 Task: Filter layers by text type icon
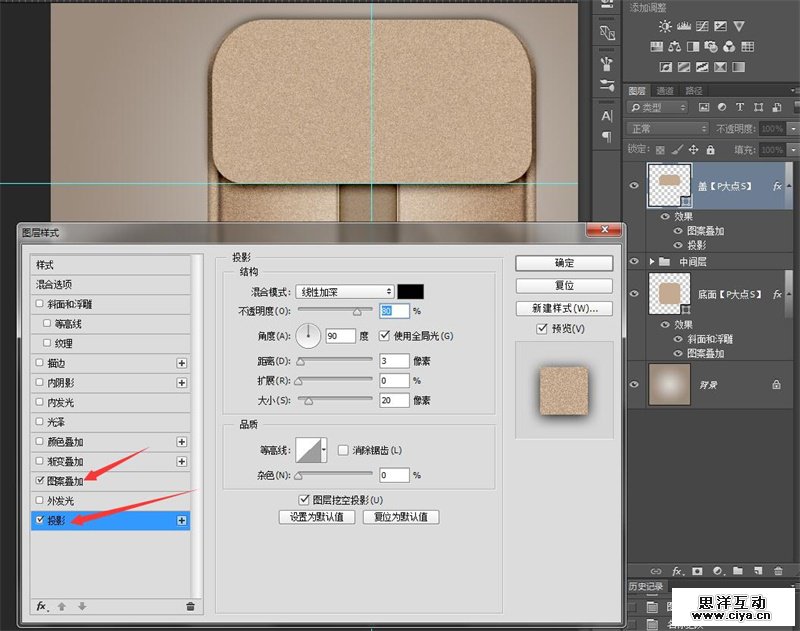tap(739, 107)
